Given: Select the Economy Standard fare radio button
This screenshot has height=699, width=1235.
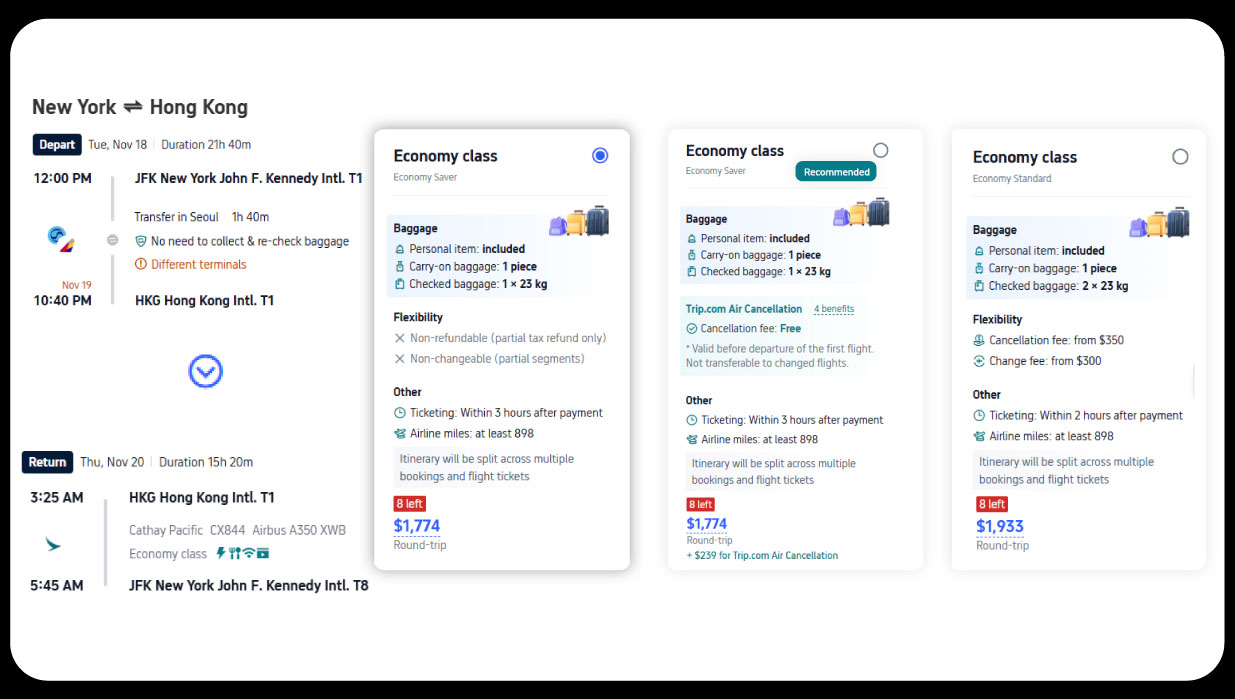Looking at the screenshot, I should 1180,157.
